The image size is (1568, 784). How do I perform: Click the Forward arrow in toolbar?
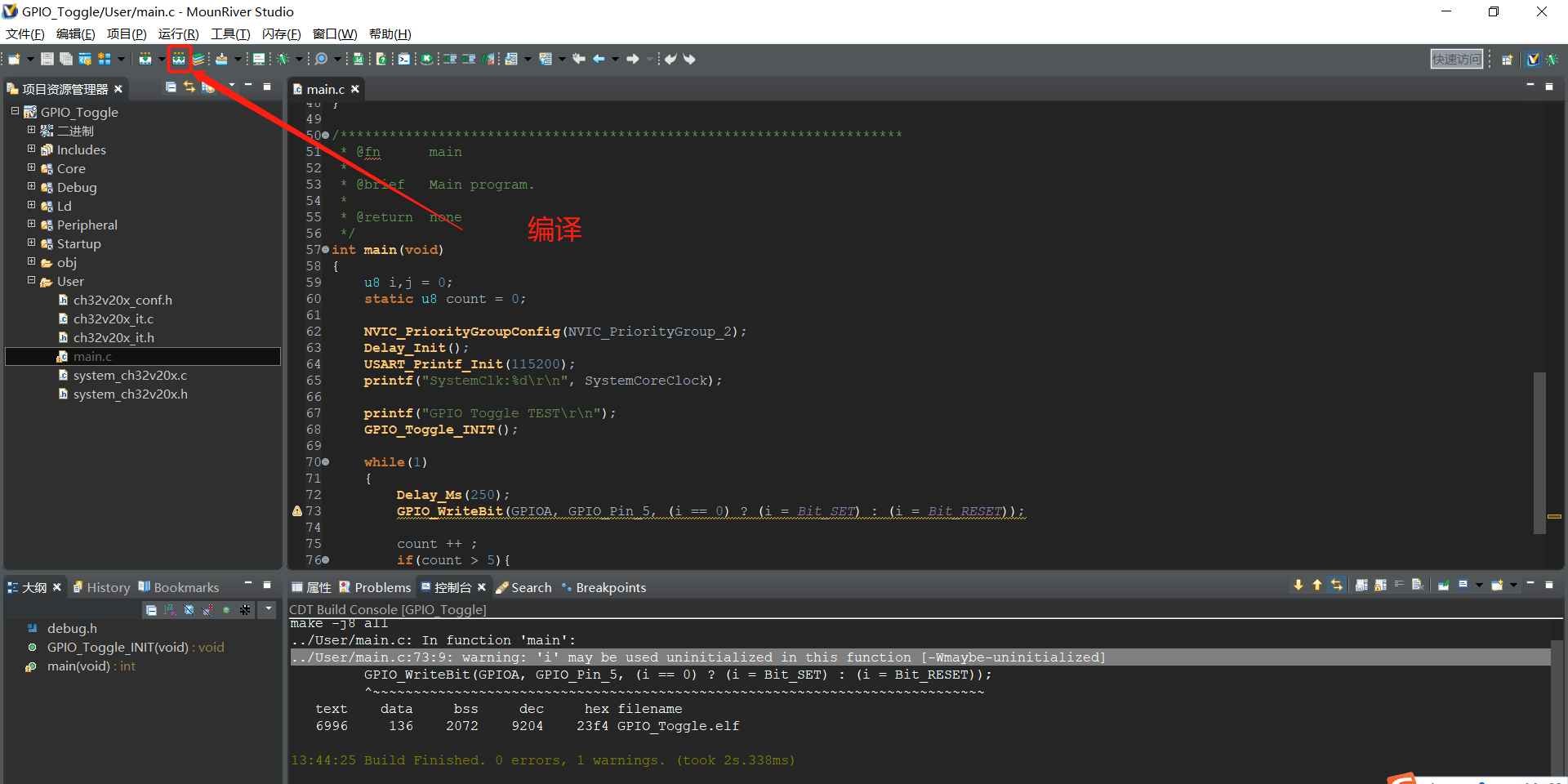coord(632,59)
